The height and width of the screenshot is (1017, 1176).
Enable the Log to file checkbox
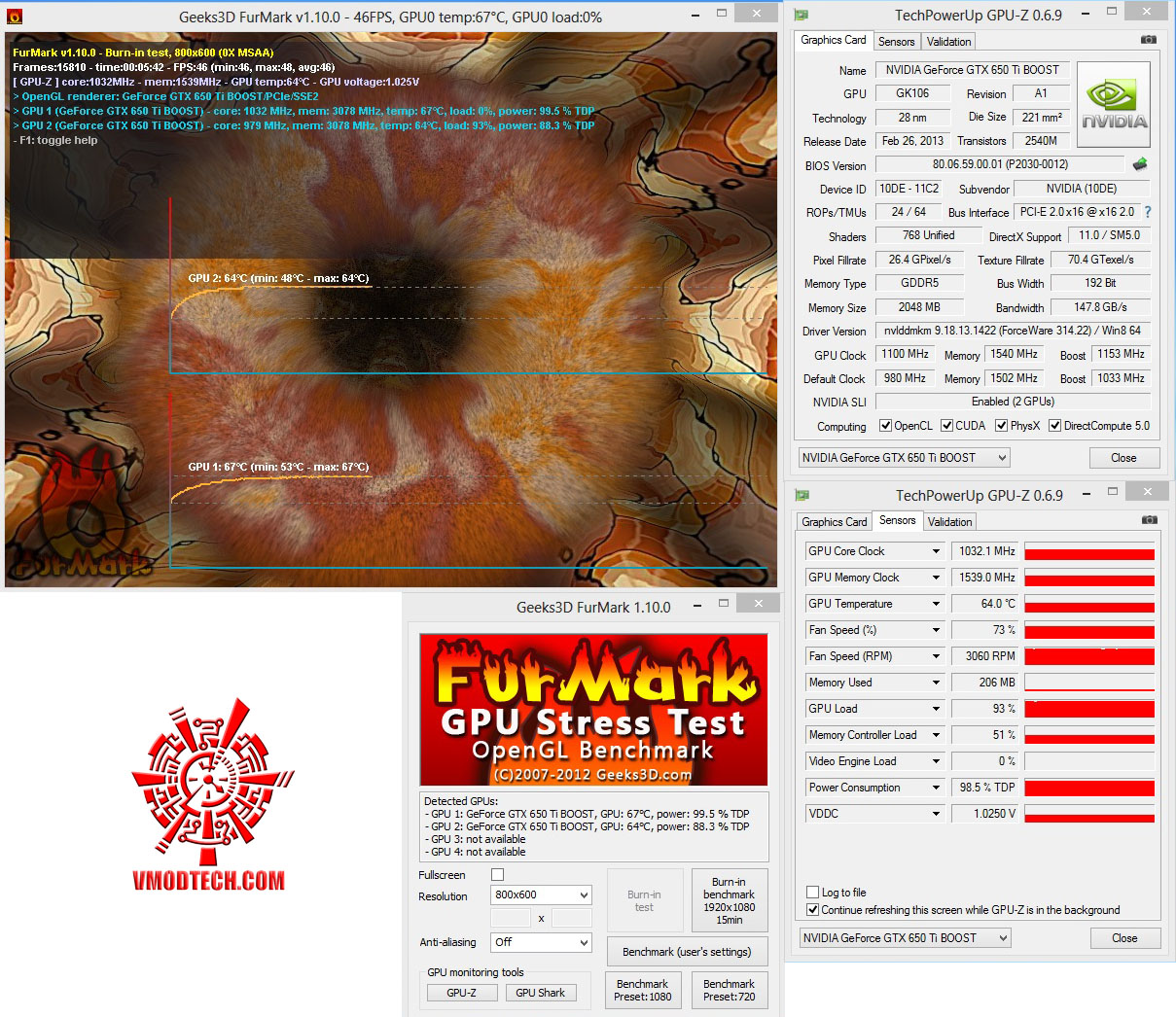[812, 893]
